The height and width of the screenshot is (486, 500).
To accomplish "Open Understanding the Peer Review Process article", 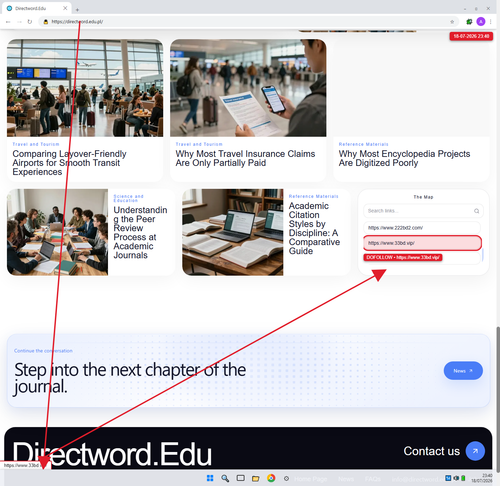I will pos(140,232).
